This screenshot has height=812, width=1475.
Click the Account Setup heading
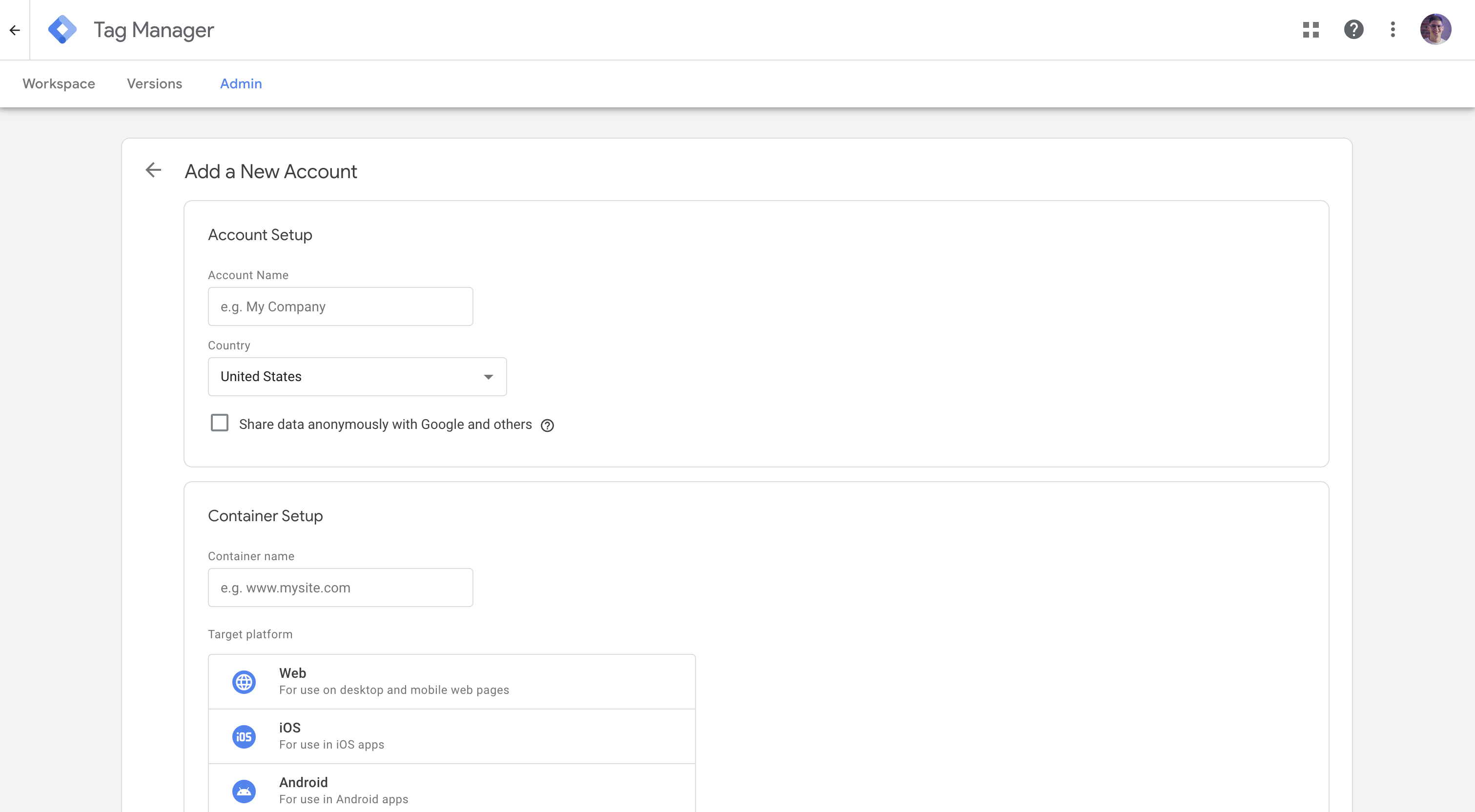click(x=260, y=235)
